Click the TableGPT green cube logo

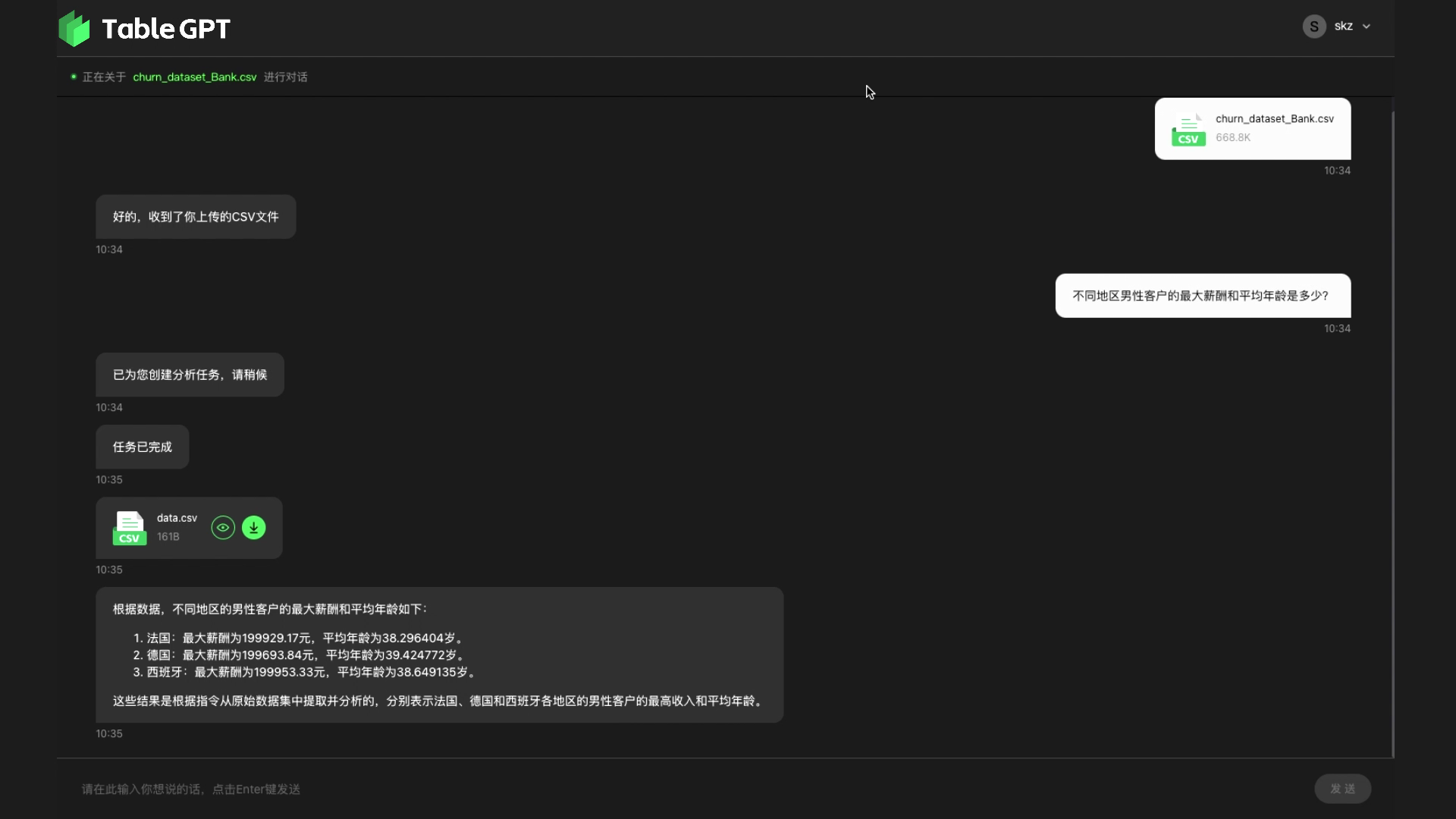pyautogui.click(x=74, y=29)
